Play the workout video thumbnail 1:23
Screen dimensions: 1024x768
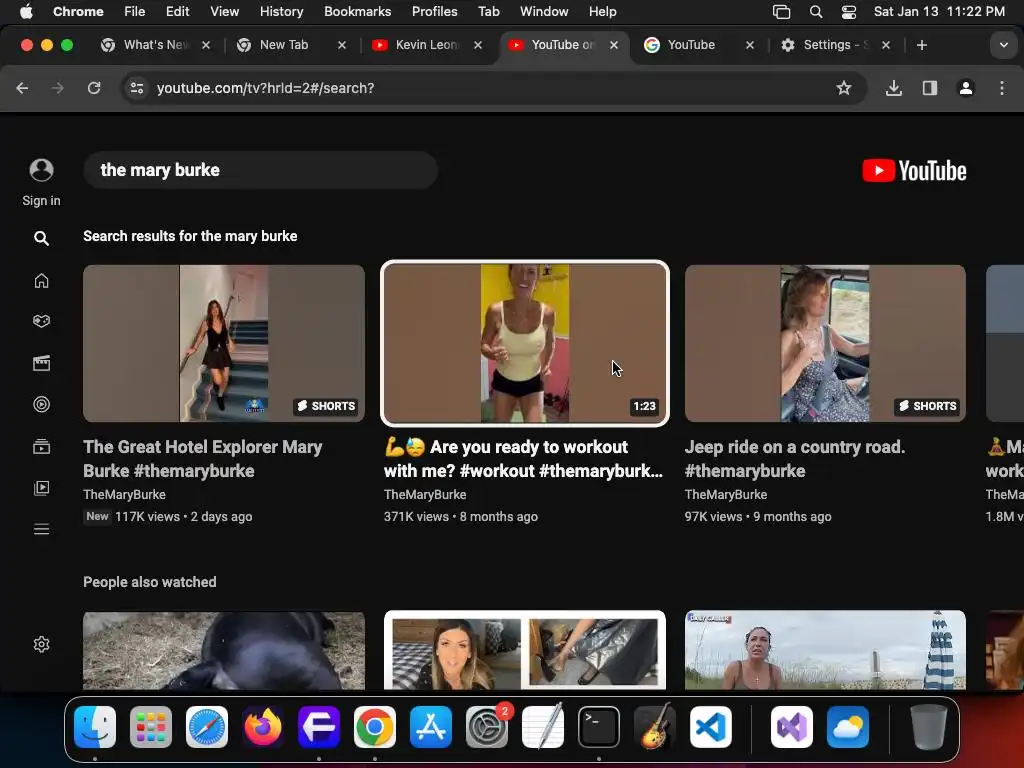point(525,344)
